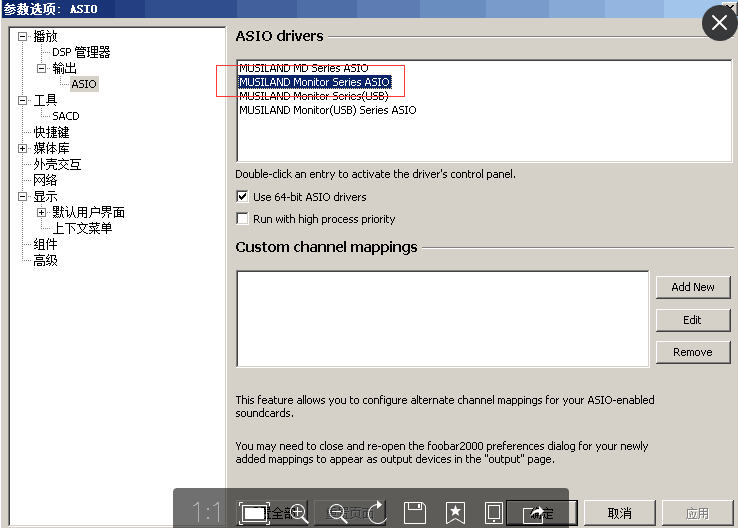Click the share arrow icon
Screen dimensions: 738x528
535,513
